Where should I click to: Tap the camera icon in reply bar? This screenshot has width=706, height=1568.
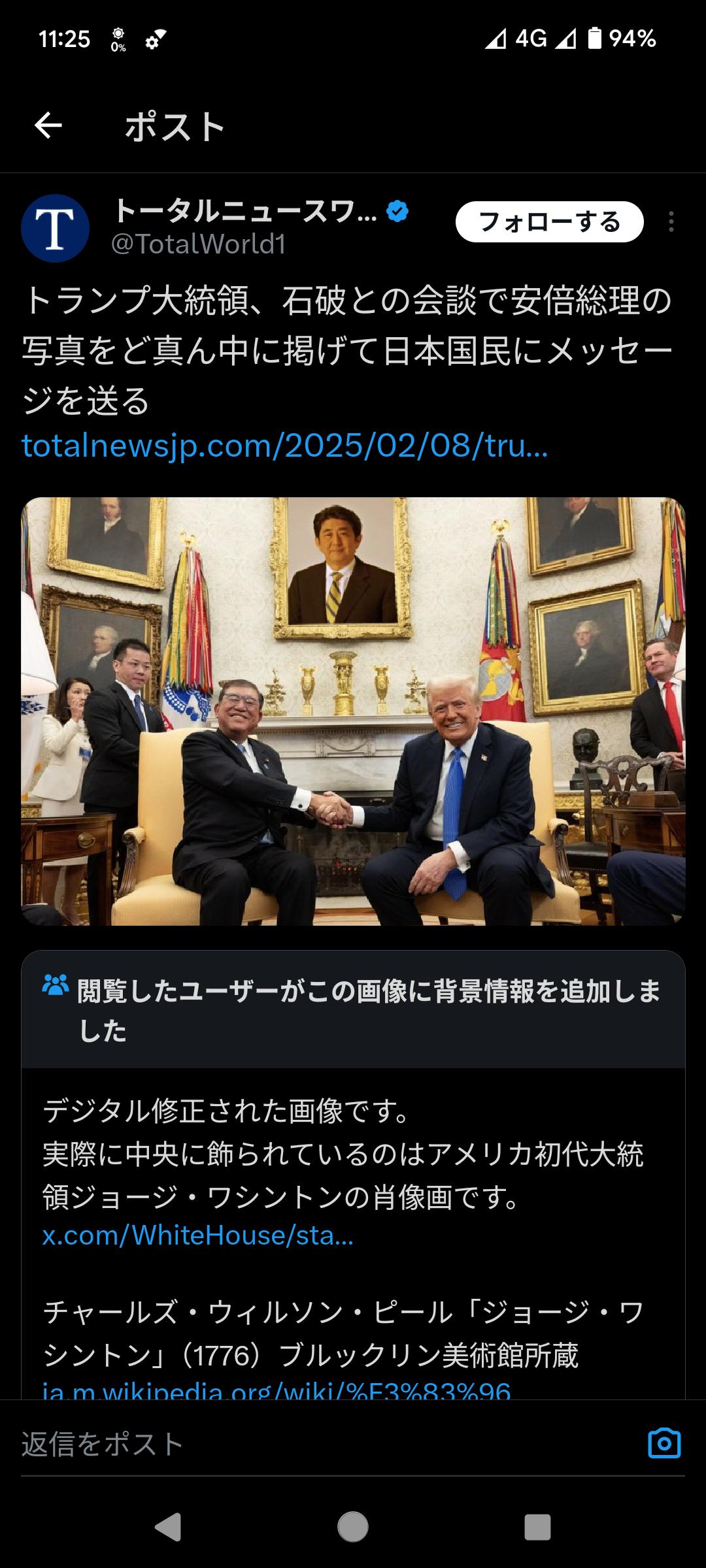pyautogui.click(x=664, y=1443)
